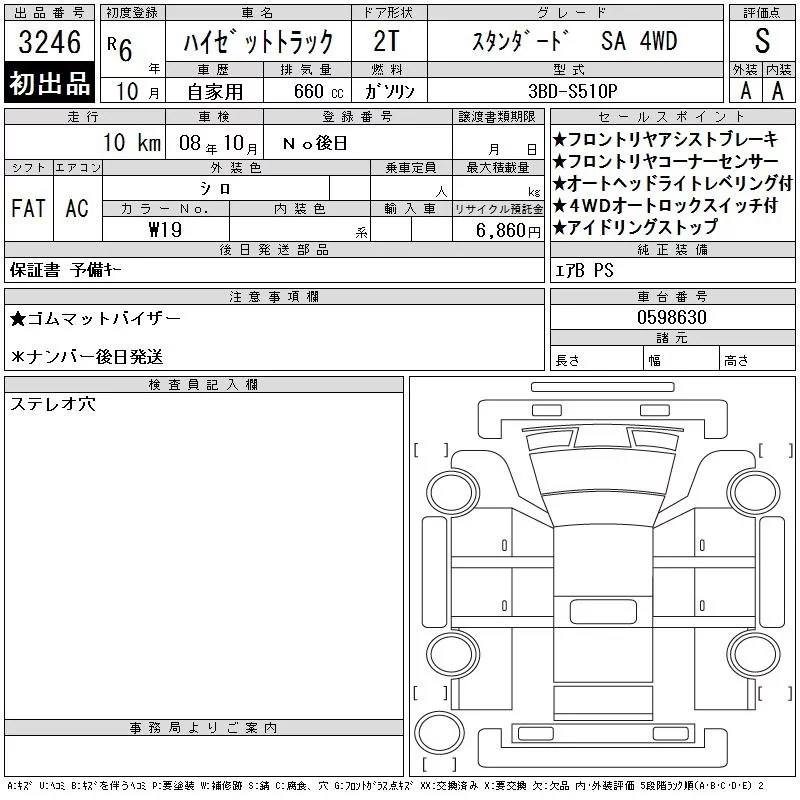The width and height of the screenshot is (800, 800).
Task: Click inspector note ステレオ穴
Action: tap(53, 404)
